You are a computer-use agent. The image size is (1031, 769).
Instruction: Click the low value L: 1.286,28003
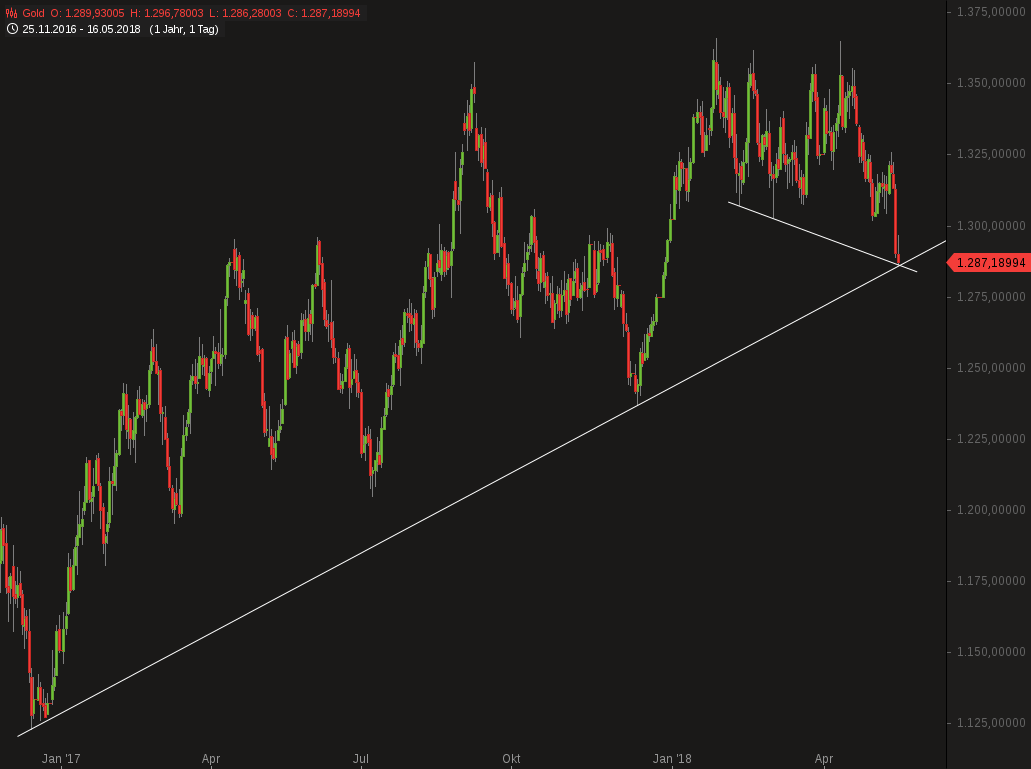(x=245, y=13)
